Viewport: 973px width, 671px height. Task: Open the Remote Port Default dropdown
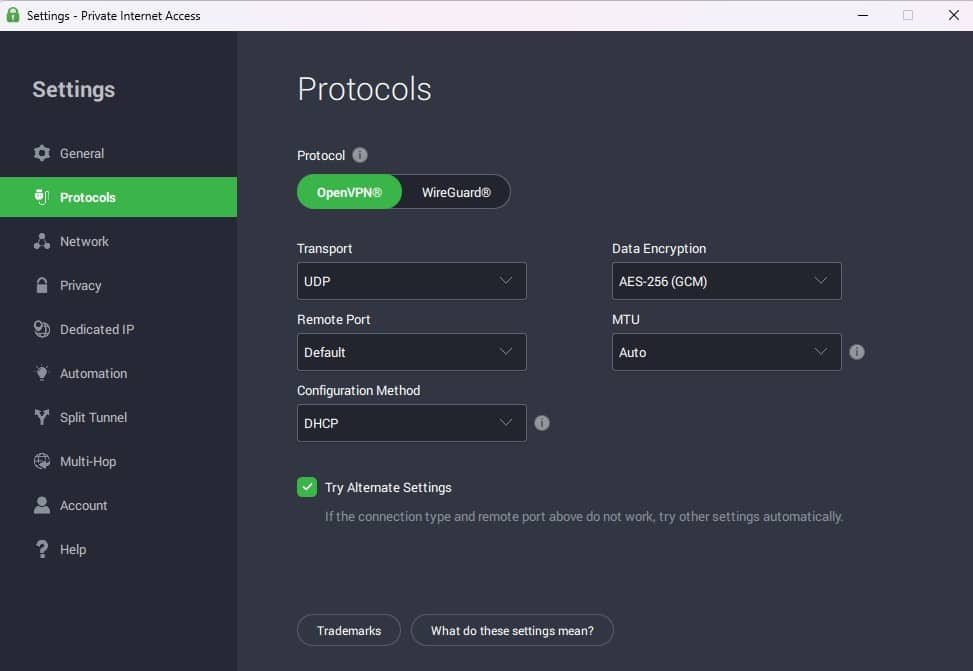tap(411, 352)
